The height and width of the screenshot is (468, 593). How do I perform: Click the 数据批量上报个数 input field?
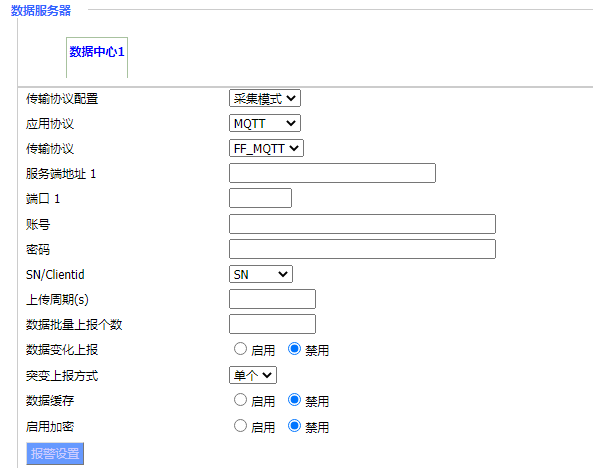(x=272, y=324)
